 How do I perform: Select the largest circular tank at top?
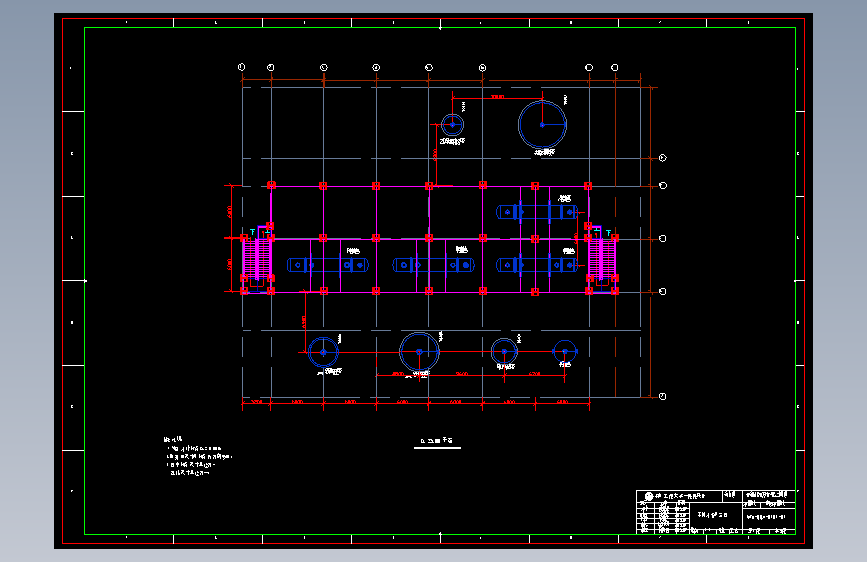pos(542,124)
